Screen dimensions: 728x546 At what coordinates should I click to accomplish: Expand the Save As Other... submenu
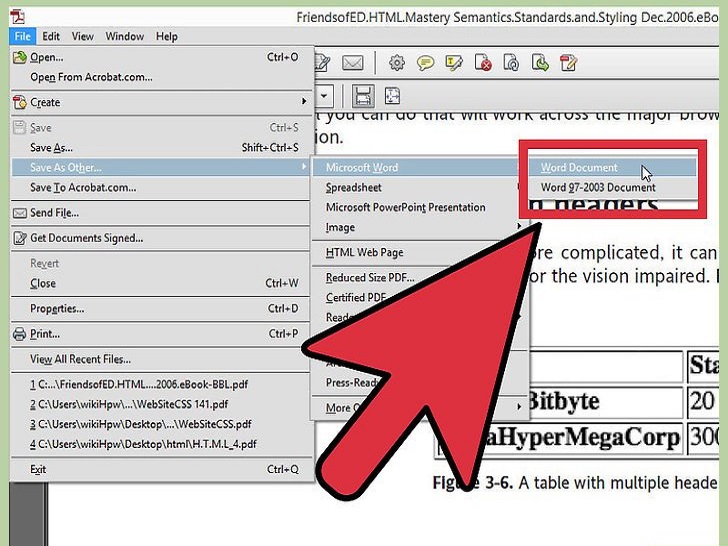(161, 167)
